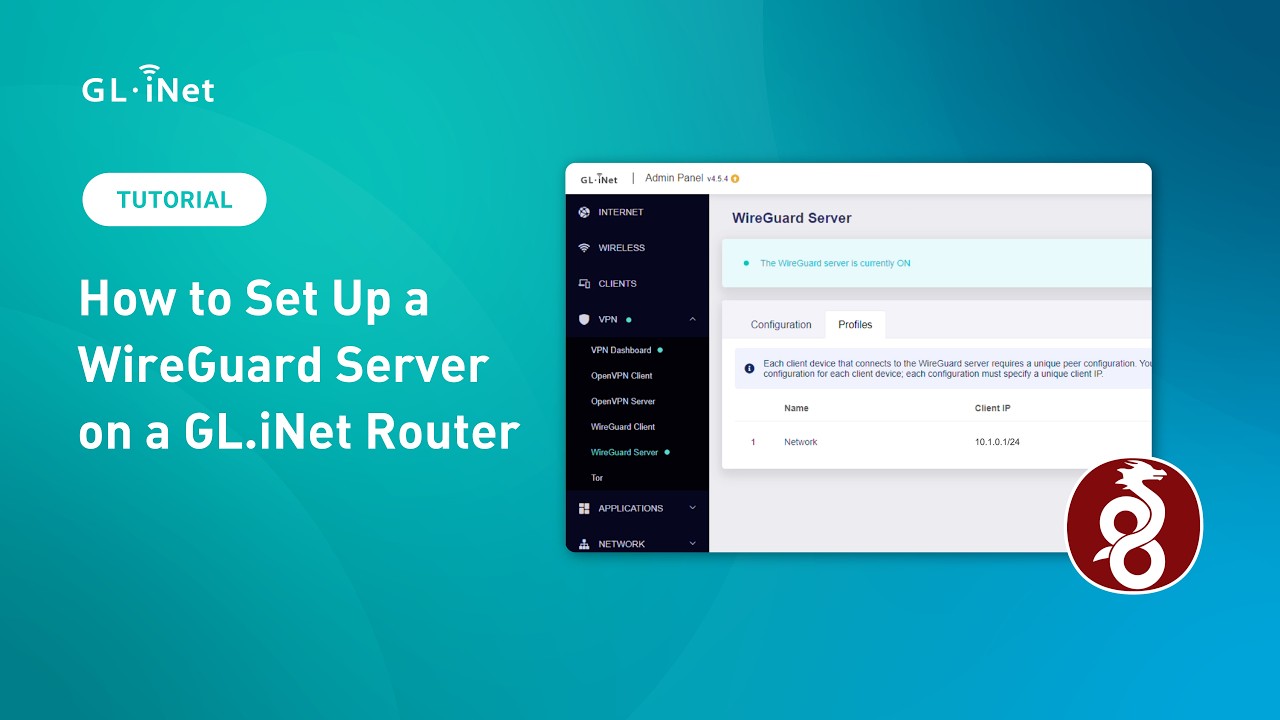Screen dimensions: 1280x720
Task: Open VPN Dashboard menu item
Action: coord(621,350)
